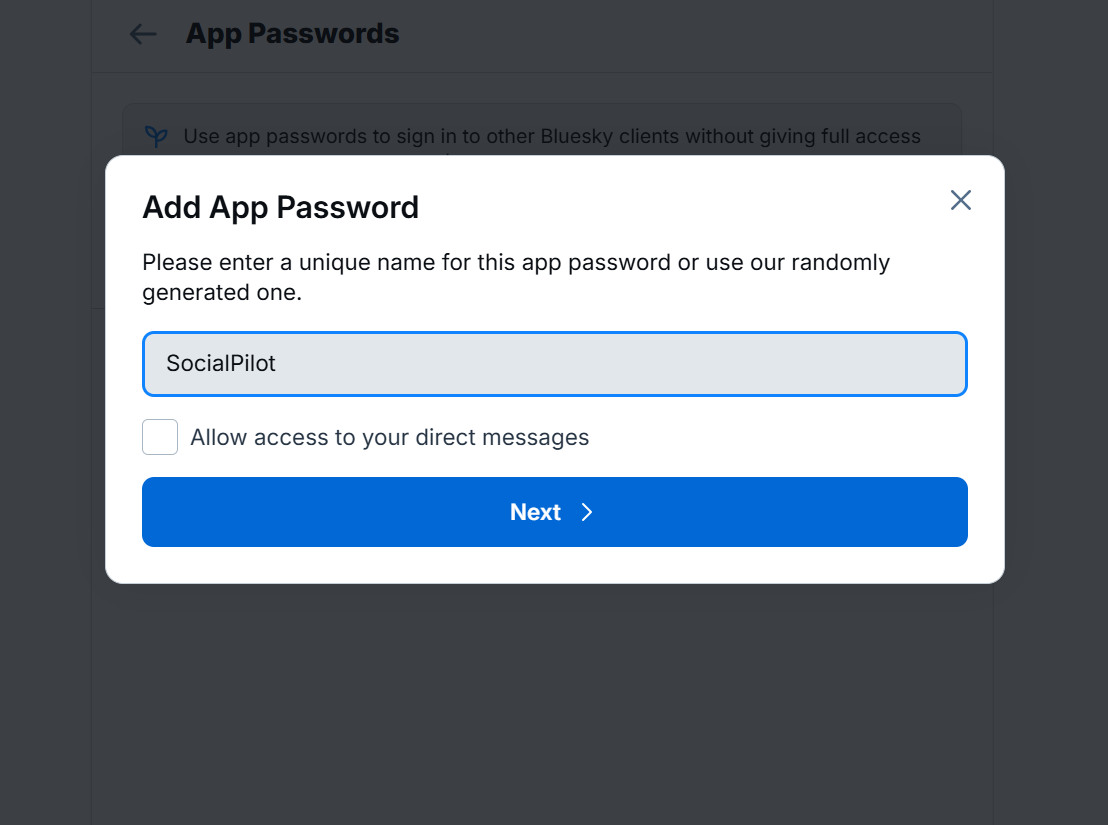Focus the app password name field
Image resolution: width=1108 pixels, height=825 pixels.
pos(554,364)
